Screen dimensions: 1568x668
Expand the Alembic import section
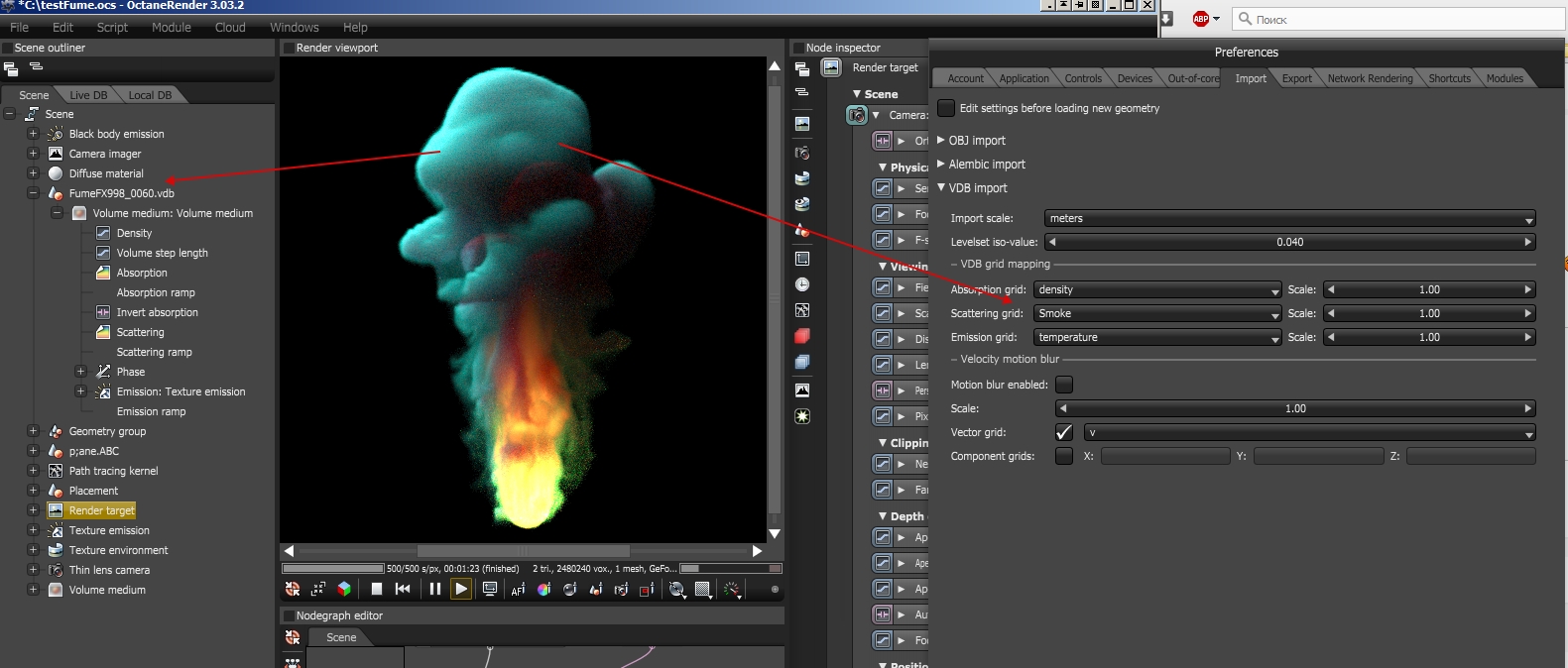941,164
